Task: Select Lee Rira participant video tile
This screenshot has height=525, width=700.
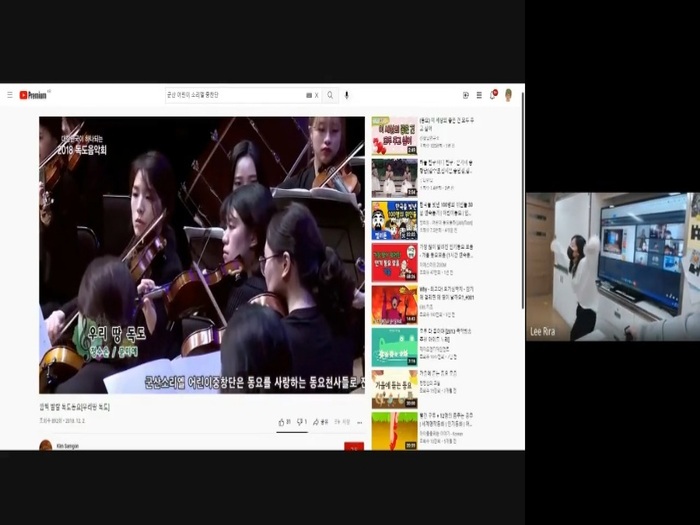Action: (x=613, y=267)
